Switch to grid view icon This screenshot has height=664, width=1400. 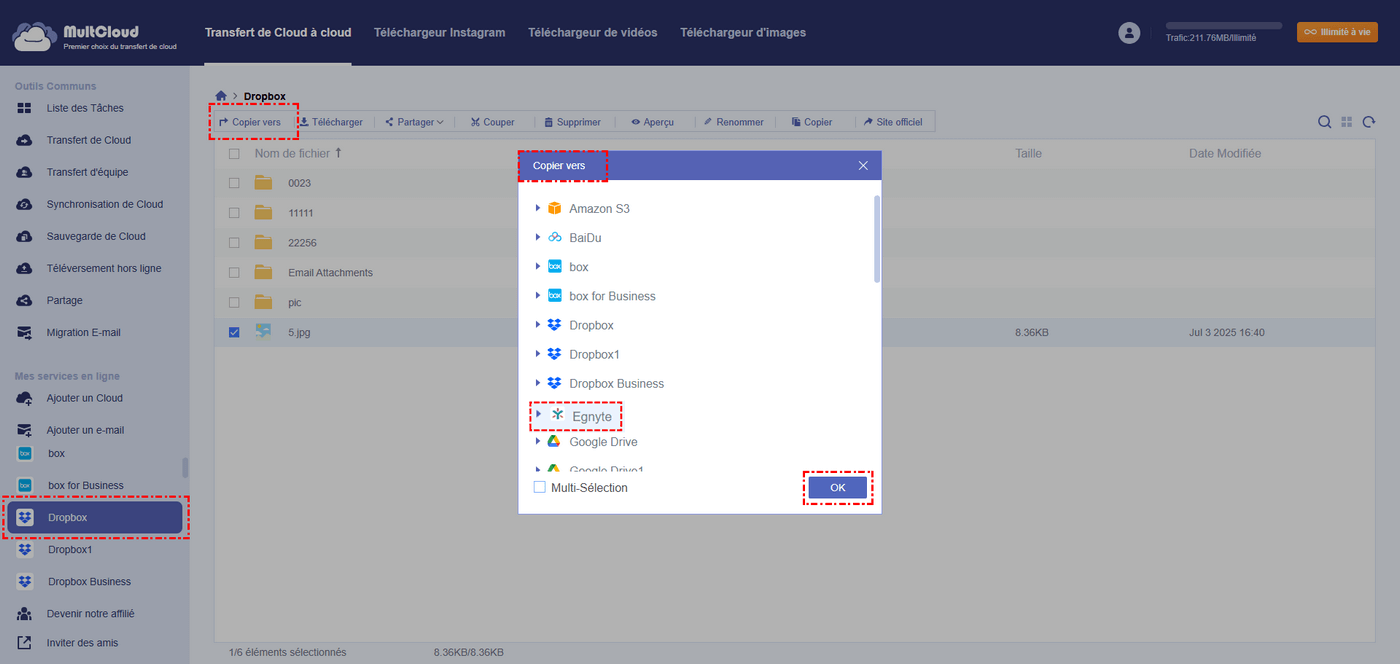click(1347, 122)
